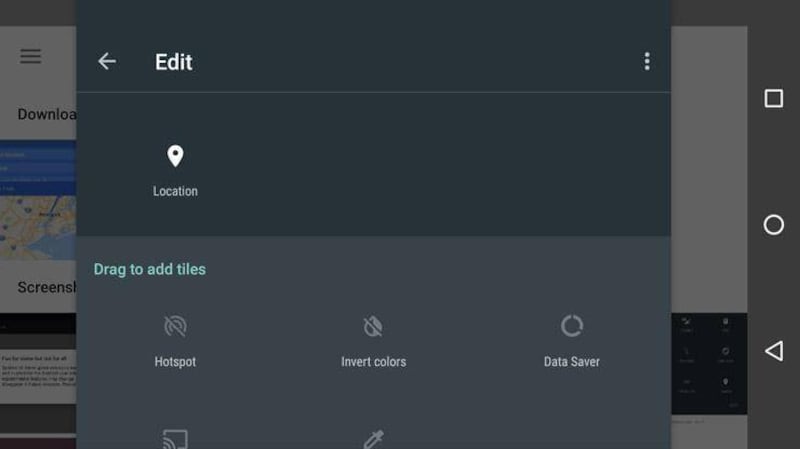The image size is (800, 449).
Task: Open the dark screenshot thumbnail at right
Action: tap(708, 362)
